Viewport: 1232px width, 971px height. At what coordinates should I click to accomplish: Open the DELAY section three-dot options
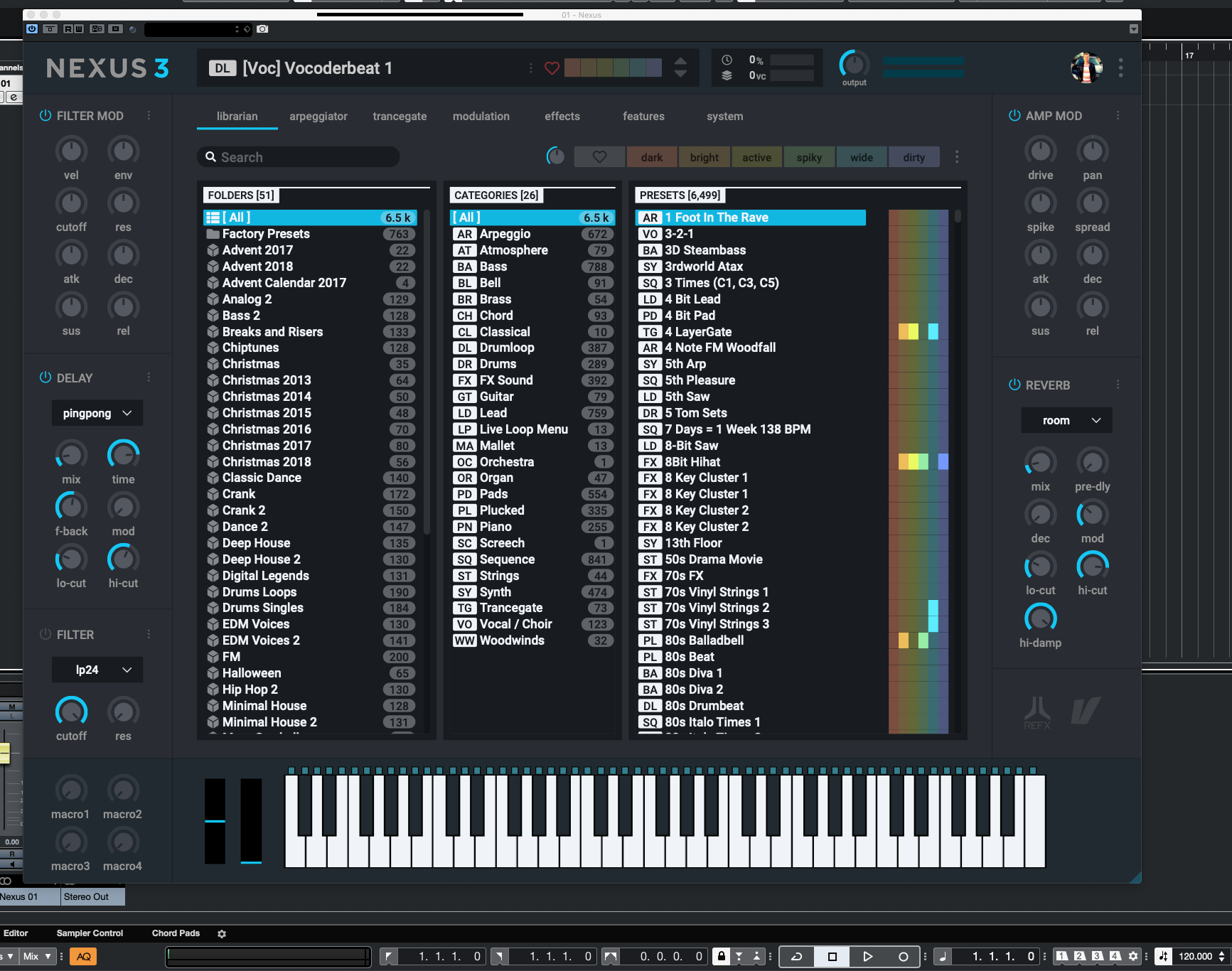click(149, 377)
